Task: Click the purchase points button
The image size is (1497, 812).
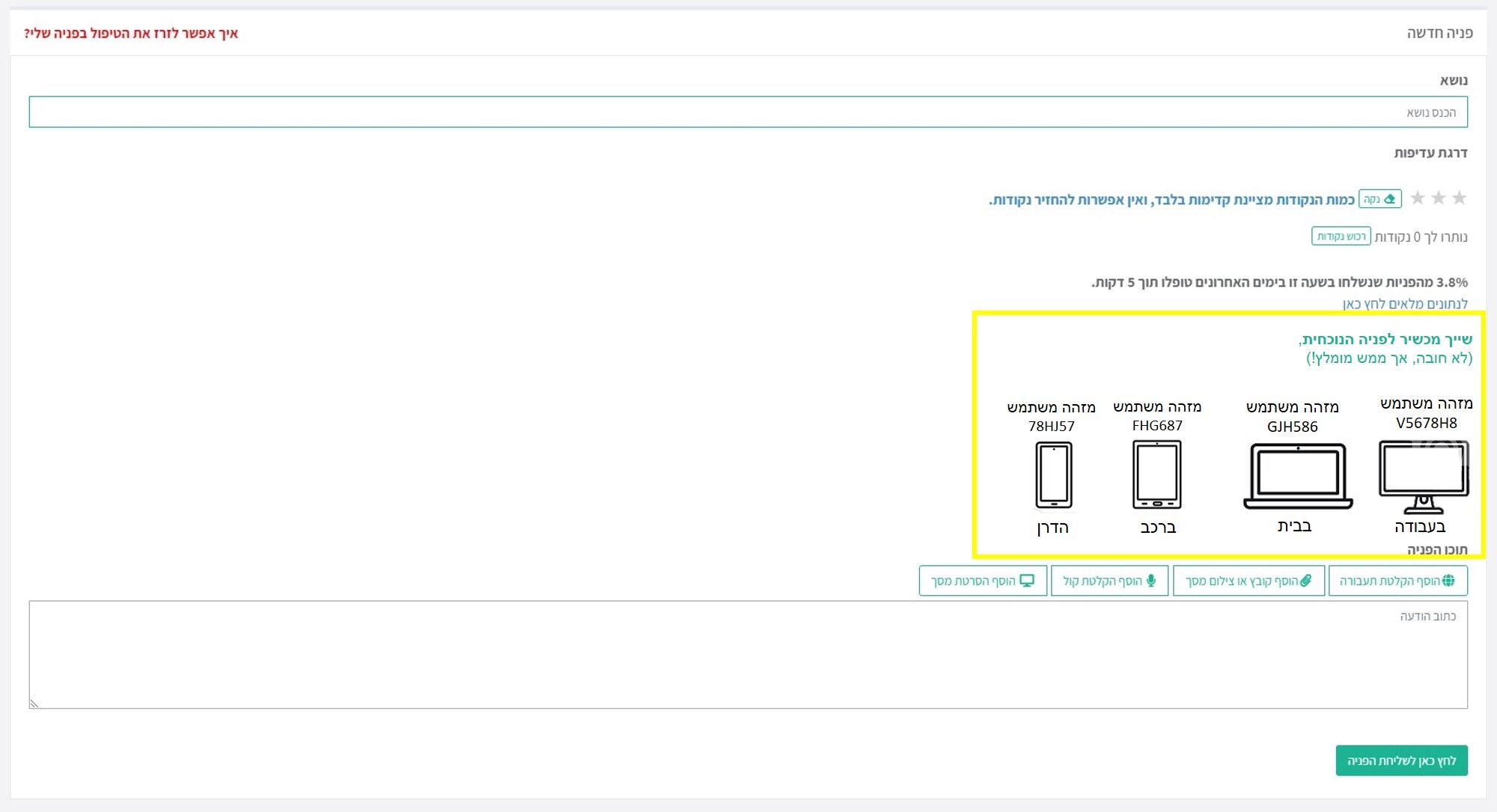Action: (1341, 236)
